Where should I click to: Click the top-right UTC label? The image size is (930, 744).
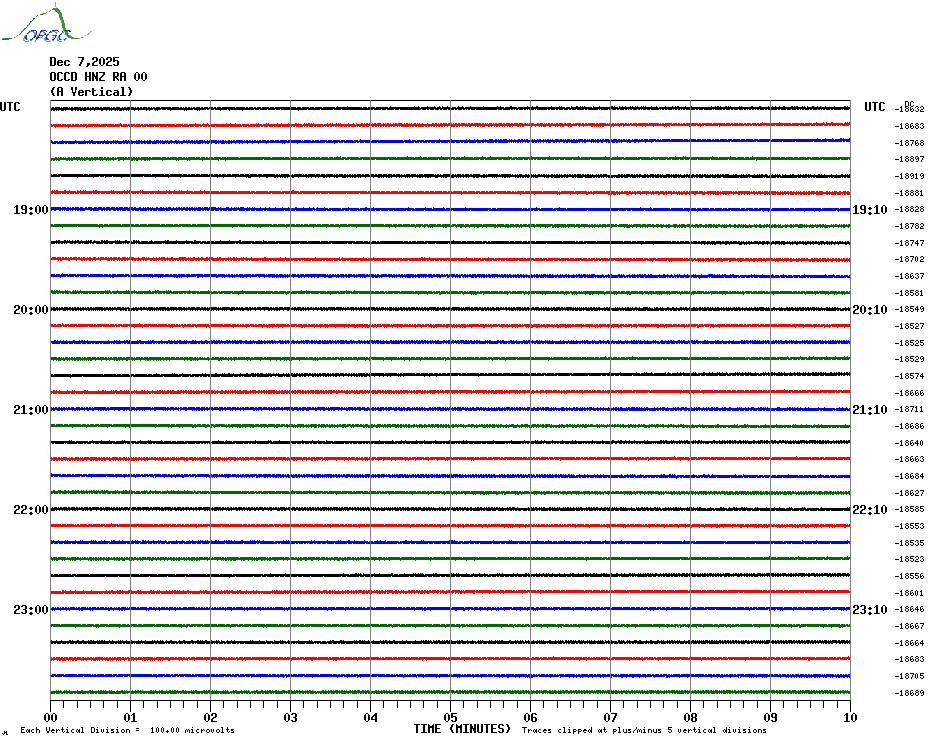(x=875, y=107)
